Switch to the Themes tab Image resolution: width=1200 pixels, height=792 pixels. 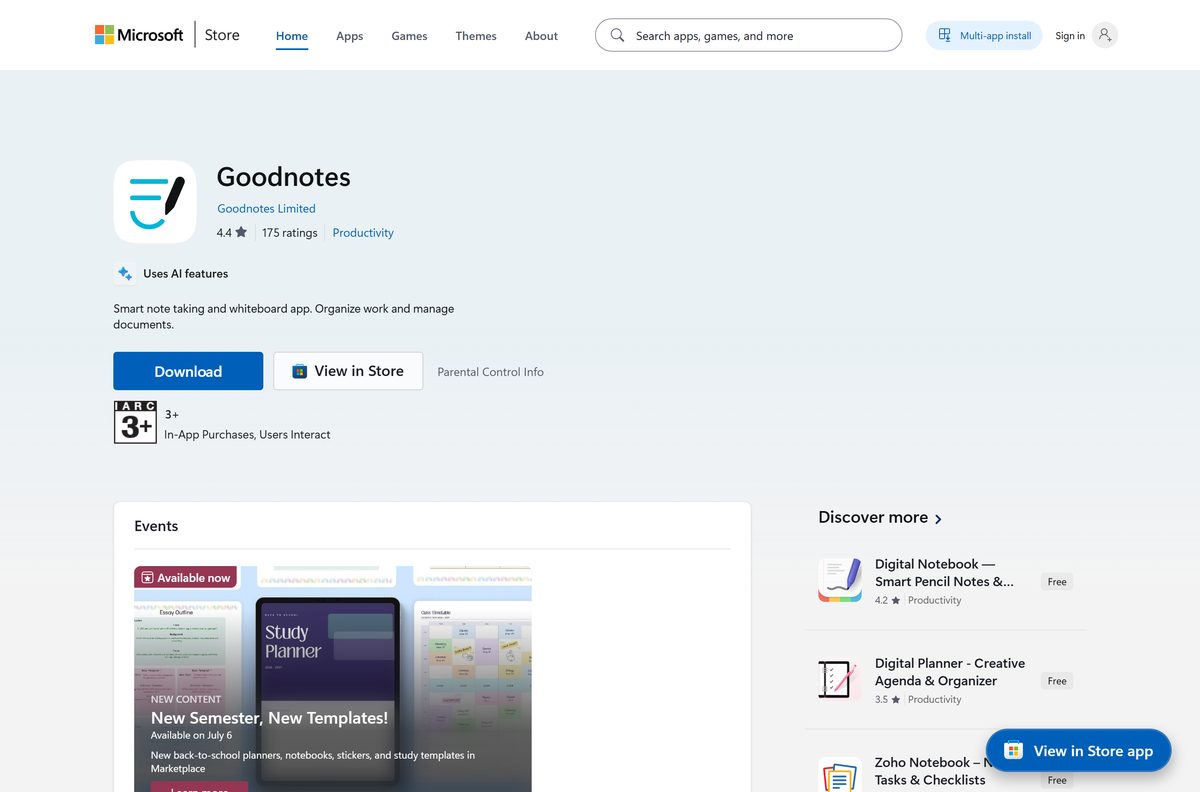(x=476, y=36)
